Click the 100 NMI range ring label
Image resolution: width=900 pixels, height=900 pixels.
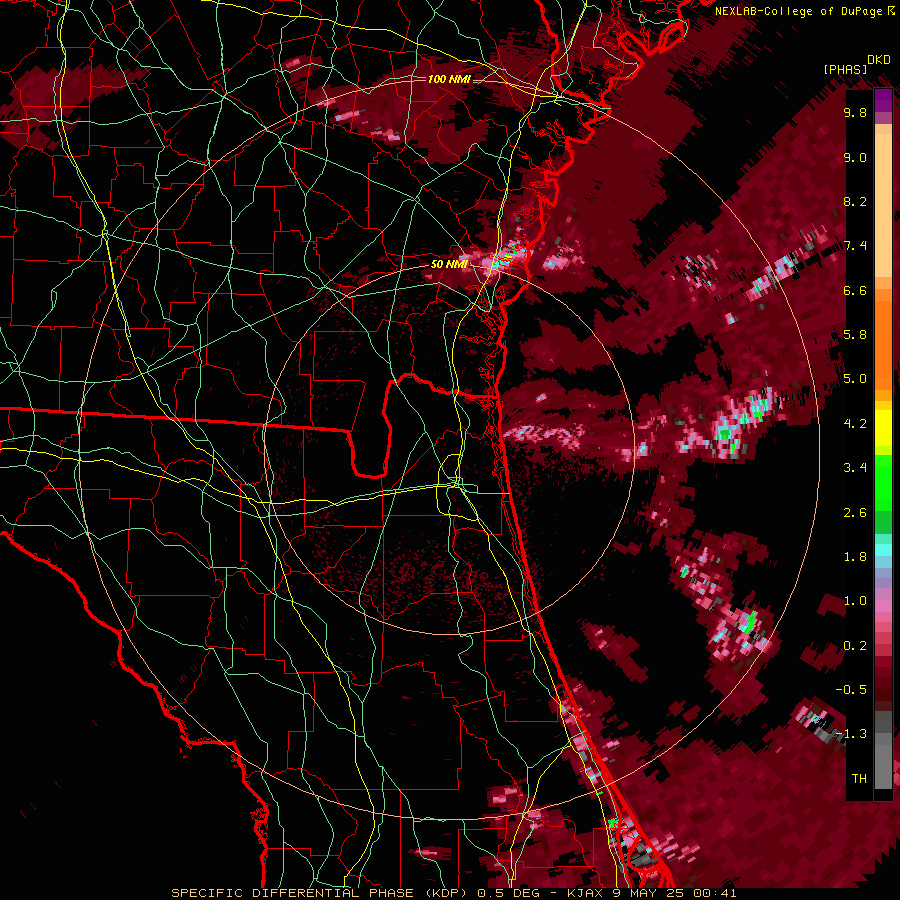(448, 79)
